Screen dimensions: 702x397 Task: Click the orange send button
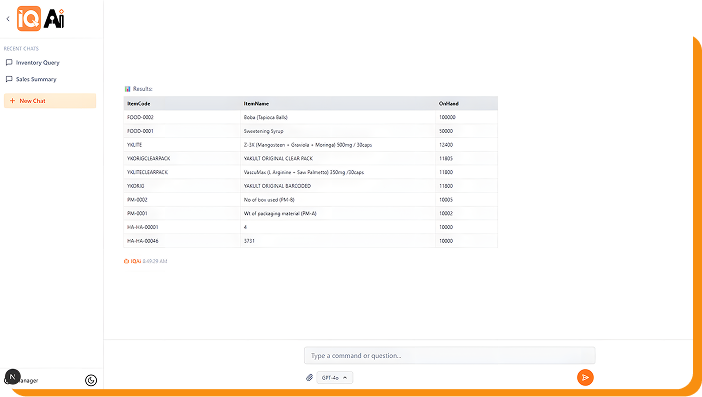(585, 378)
